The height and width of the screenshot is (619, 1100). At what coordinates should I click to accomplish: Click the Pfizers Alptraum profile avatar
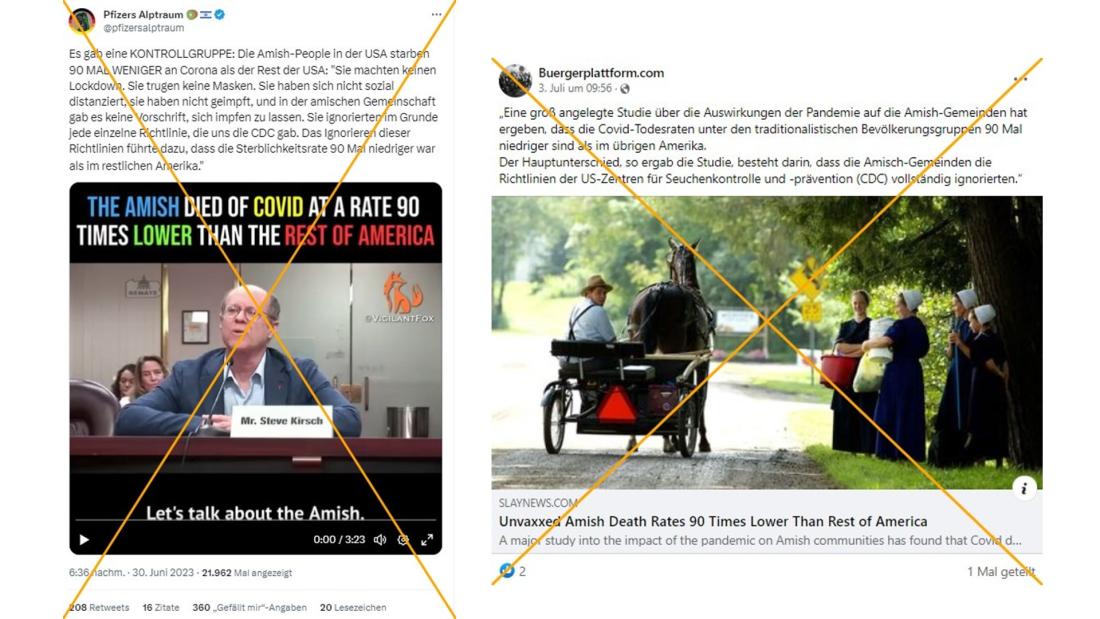tap(82, 21)
